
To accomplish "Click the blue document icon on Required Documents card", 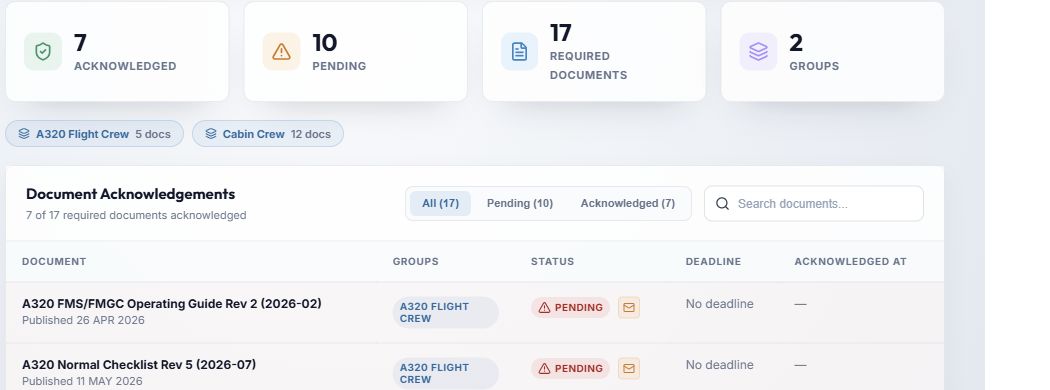I will click(x=520, y=52).
